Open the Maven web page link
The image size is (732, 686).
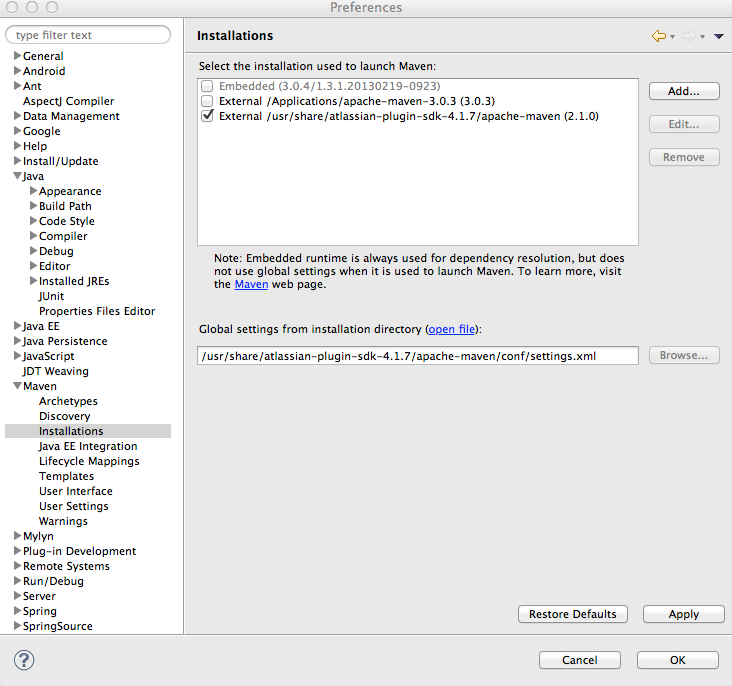(251, 284)
